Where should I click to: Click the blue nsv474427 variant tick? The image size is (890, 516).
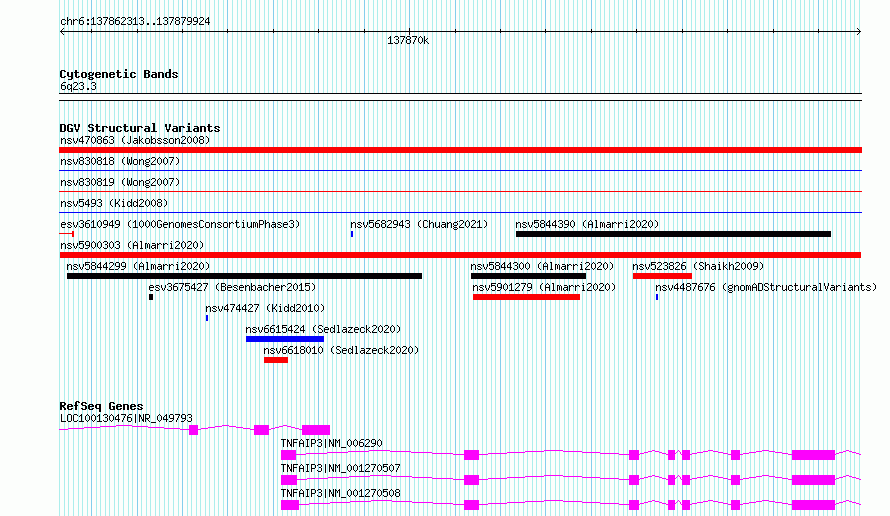(207, 318)
